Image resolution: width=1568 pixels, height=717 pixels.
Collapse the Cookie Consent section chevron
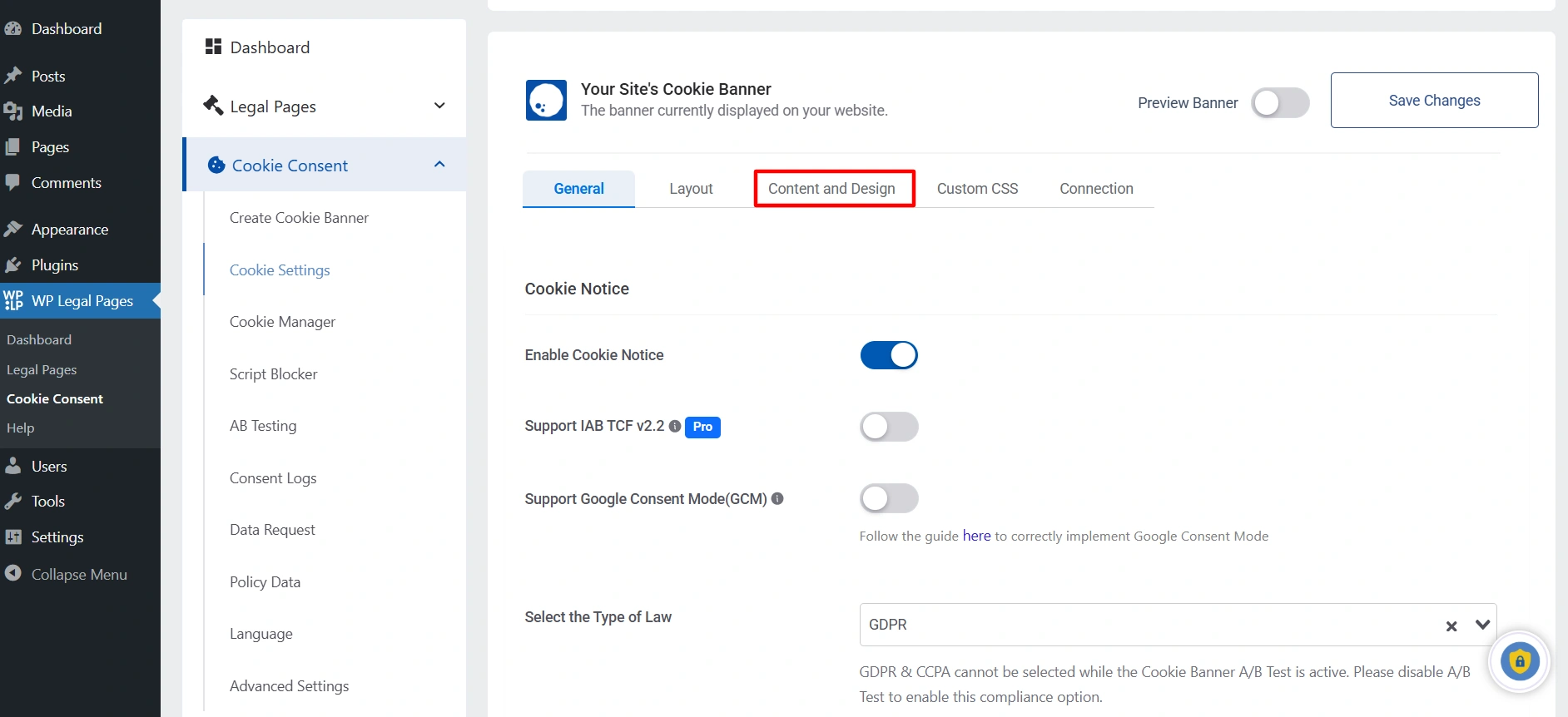click(x=439, y=165)
